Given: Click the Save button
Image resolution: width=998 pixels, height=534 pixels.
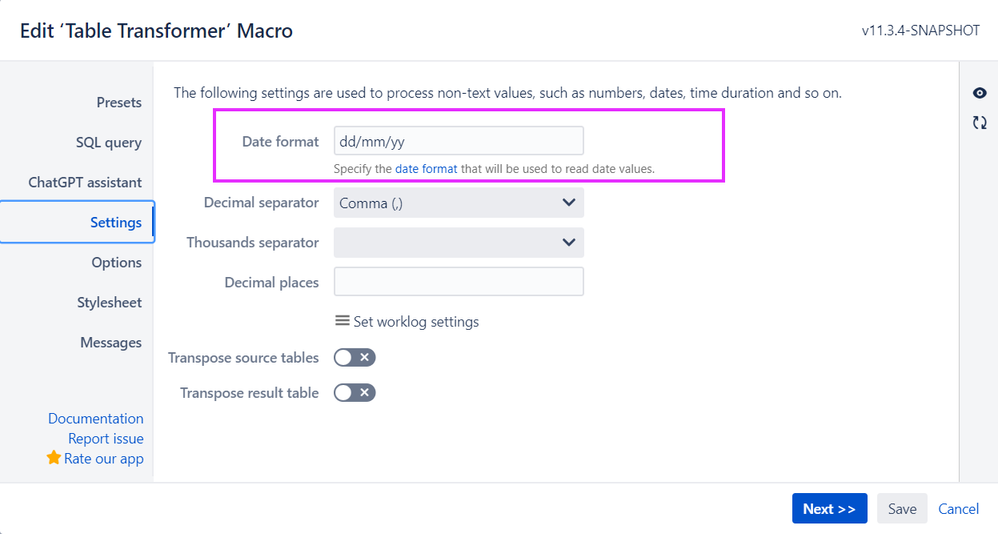Looking at the screenshot, I should coord(902,509).
